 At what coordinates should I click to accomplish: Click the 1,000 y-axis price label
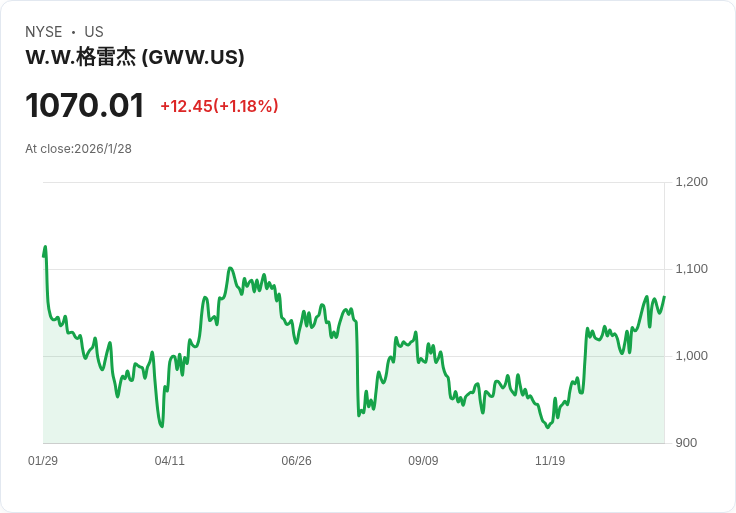(x=691, y=356)
